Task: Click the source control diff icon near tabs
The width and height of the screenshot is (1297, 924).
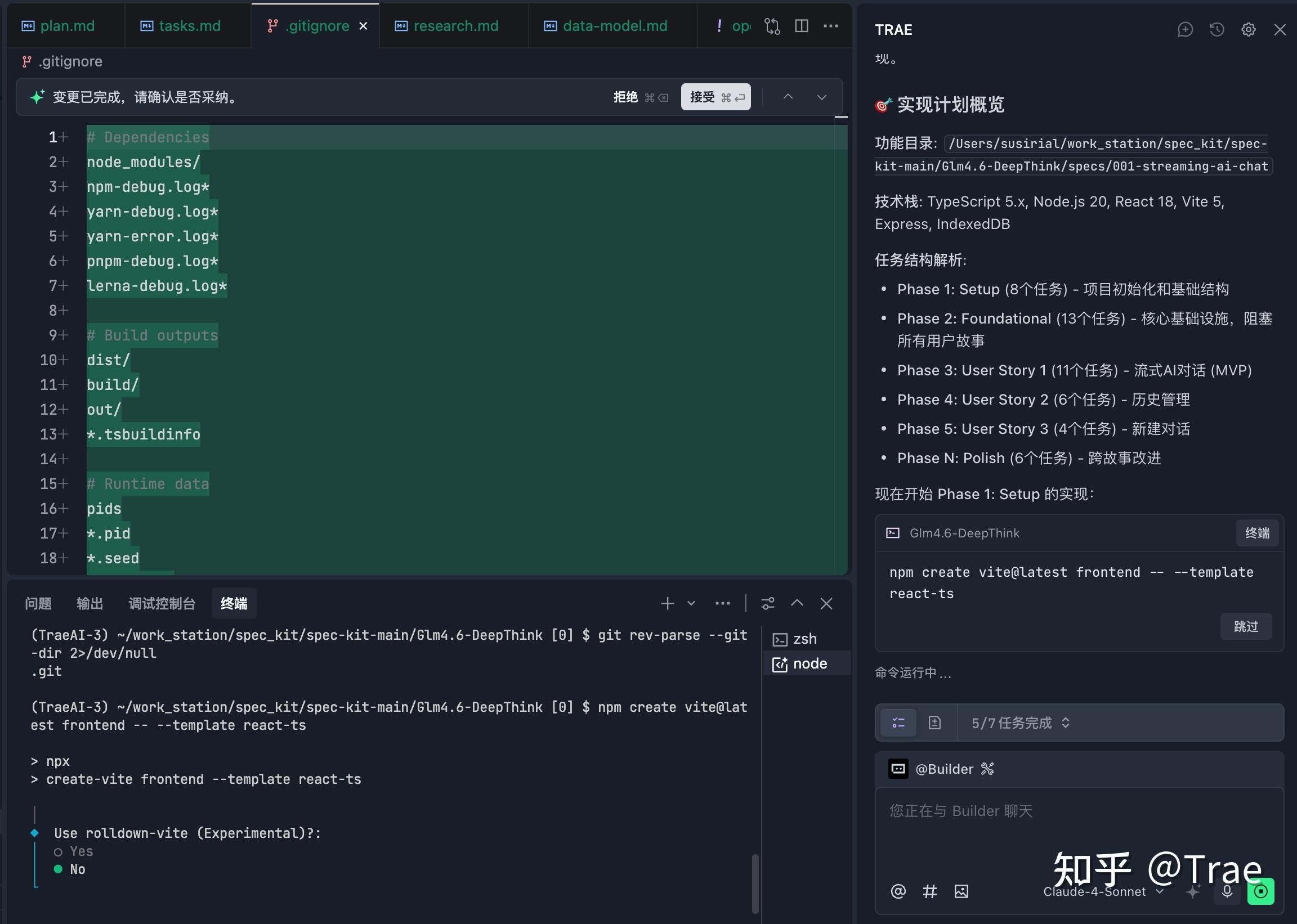Action: [772, 25]
